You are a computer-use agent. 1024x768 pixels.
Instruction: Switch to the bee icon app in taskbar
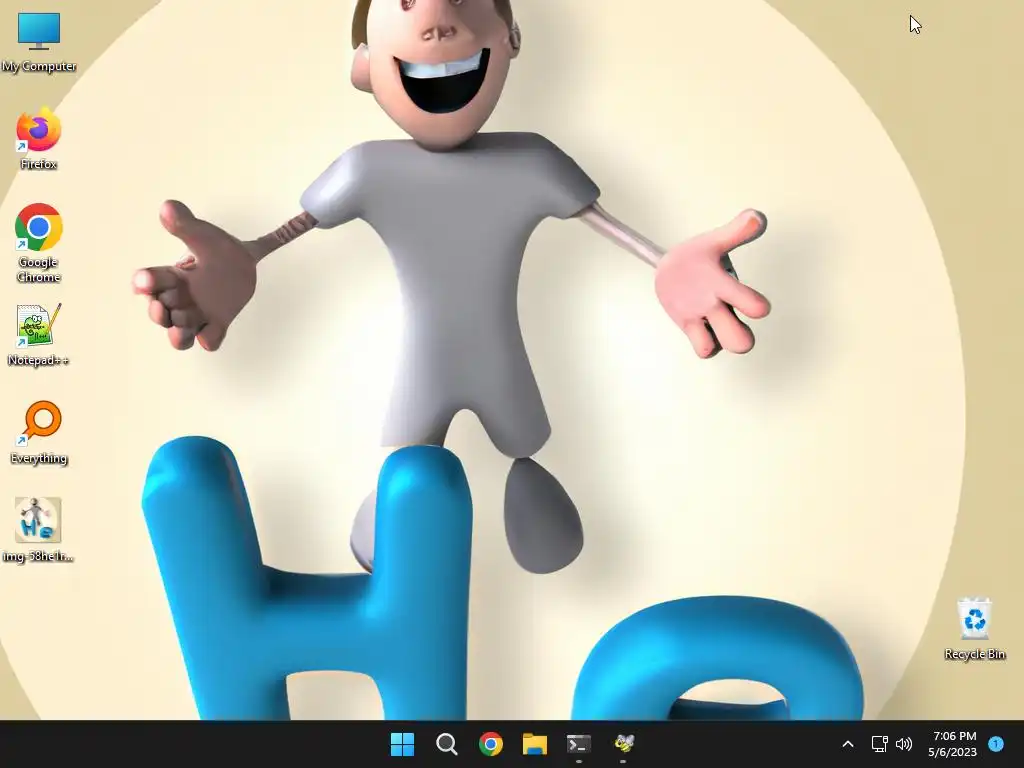tap(624, 744)
